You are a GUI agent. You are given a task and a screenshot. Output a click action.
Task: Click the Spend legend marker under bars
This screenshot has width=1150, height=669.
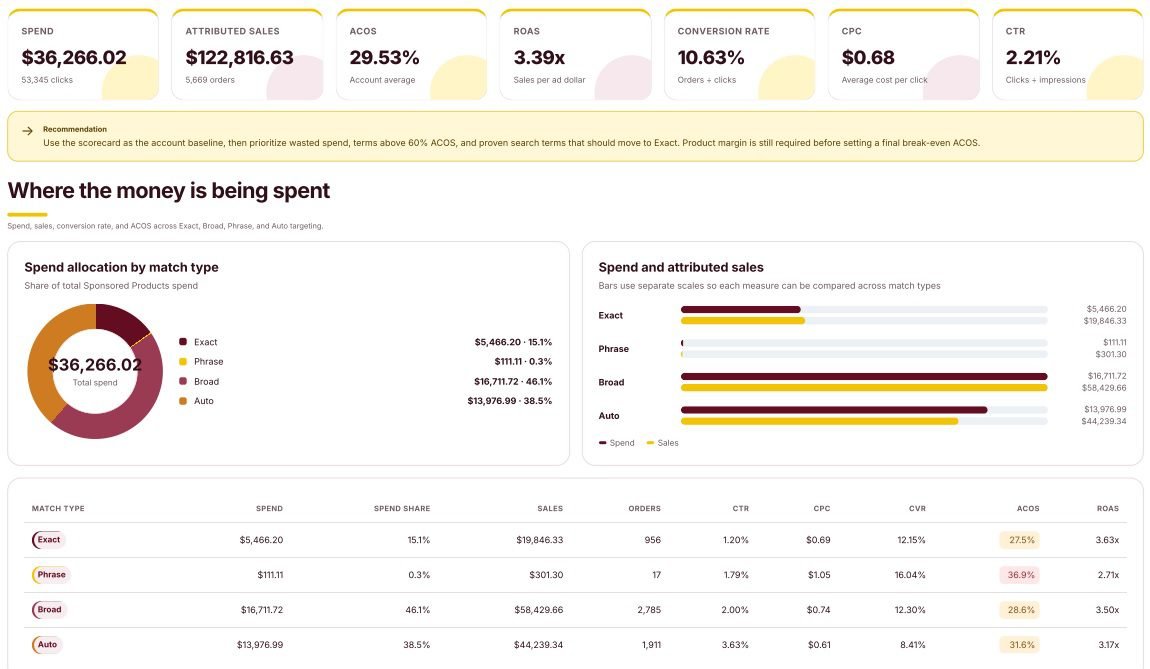point(603,443)
